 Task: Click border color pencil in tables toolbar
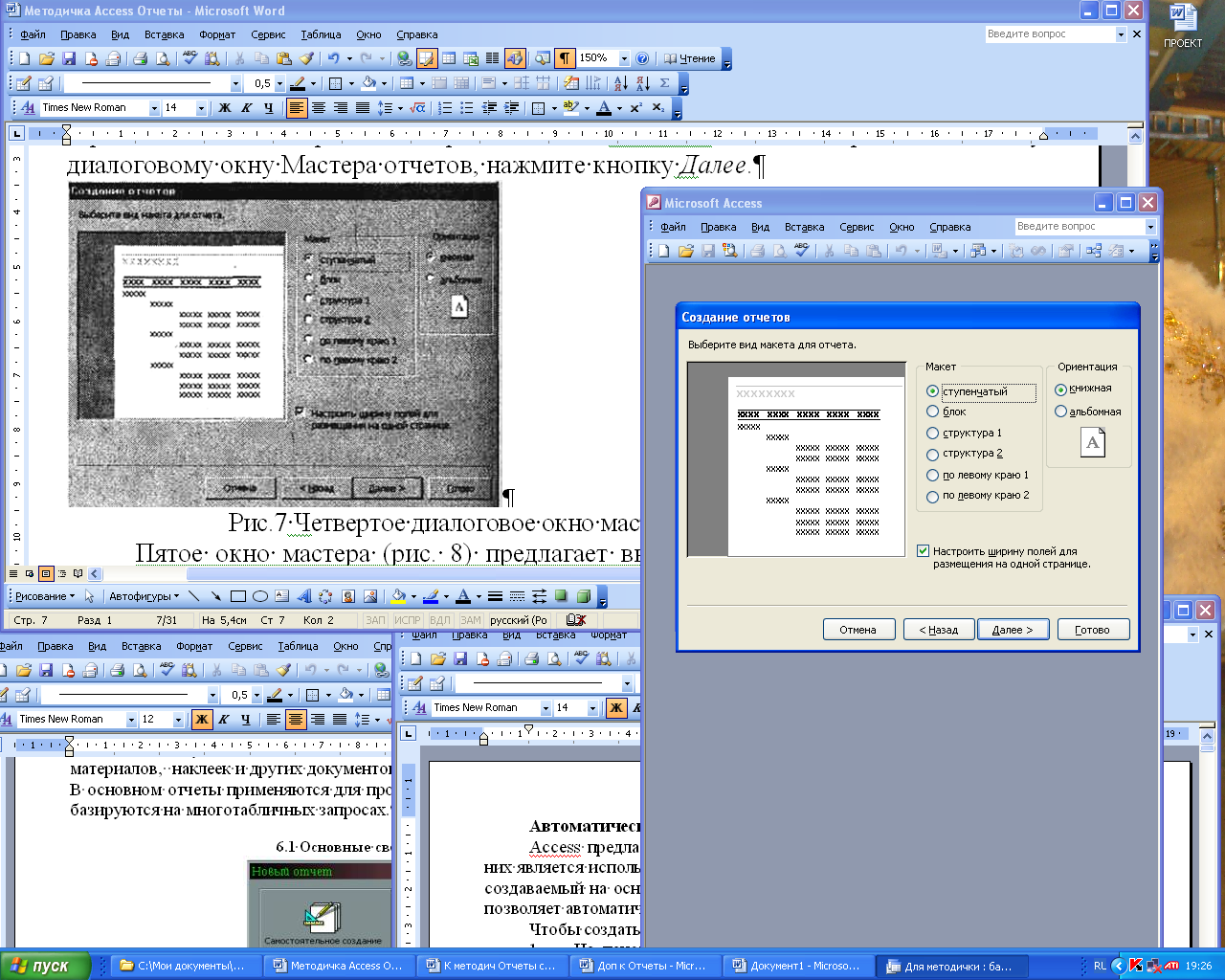pyautogui.click(x=297, y=83)
